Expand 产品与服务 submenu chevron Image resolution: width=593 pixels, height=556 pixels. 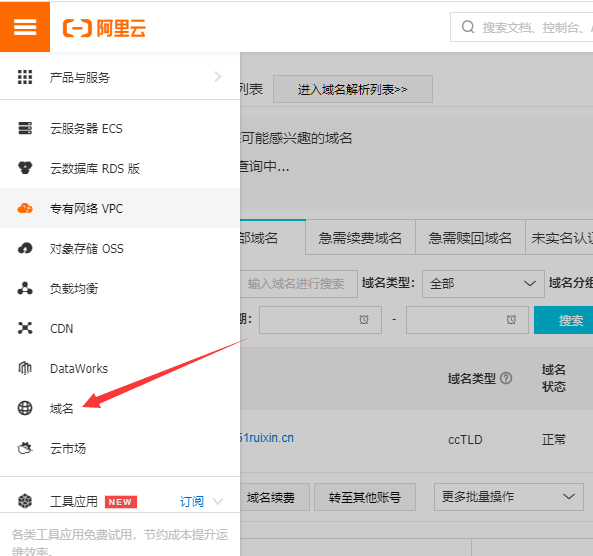pyautogui.click(x=218, y=76)
